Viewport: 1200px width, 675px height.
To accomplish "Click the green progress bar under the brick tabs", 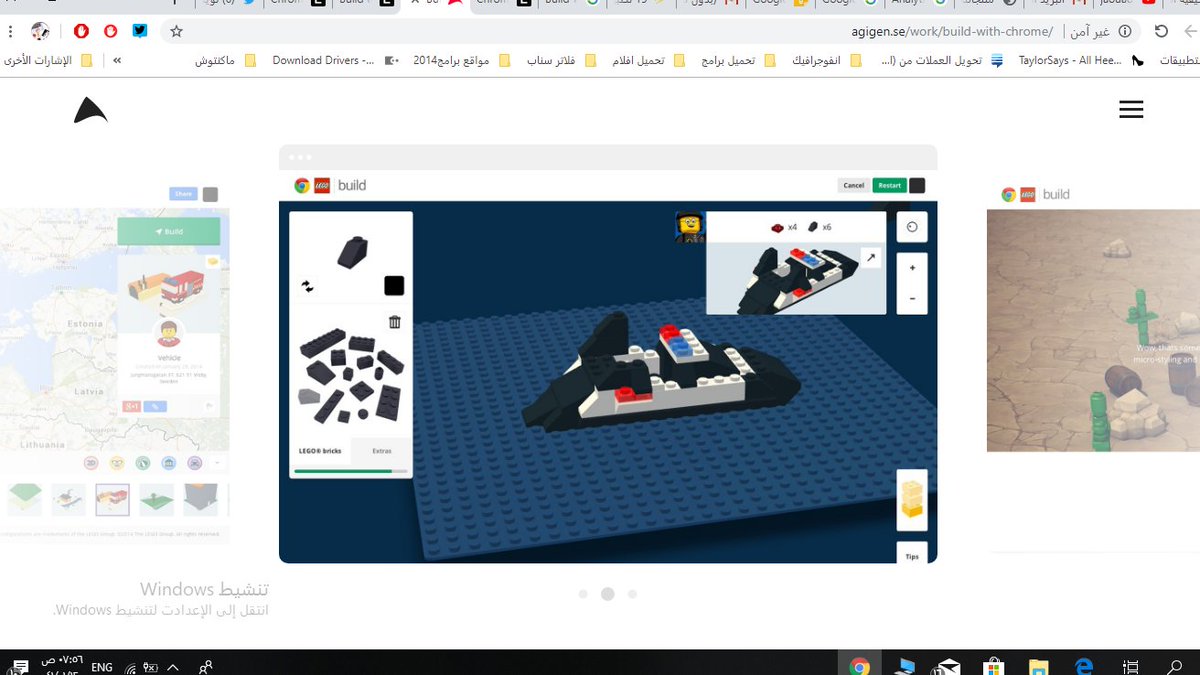I will coord(351,470).
